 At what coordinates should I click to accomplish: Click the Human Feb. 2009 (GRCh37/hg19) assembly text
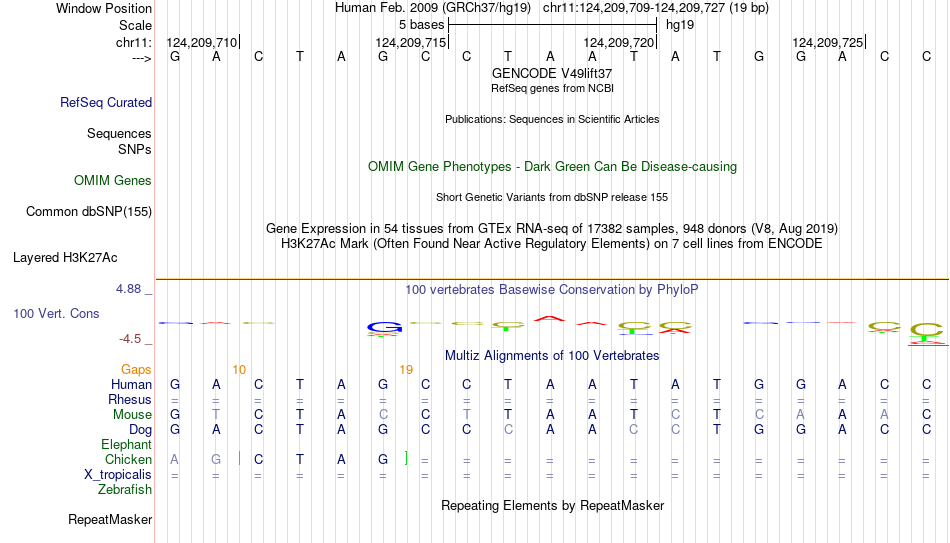pyautogui.click(x=433, y=8)
